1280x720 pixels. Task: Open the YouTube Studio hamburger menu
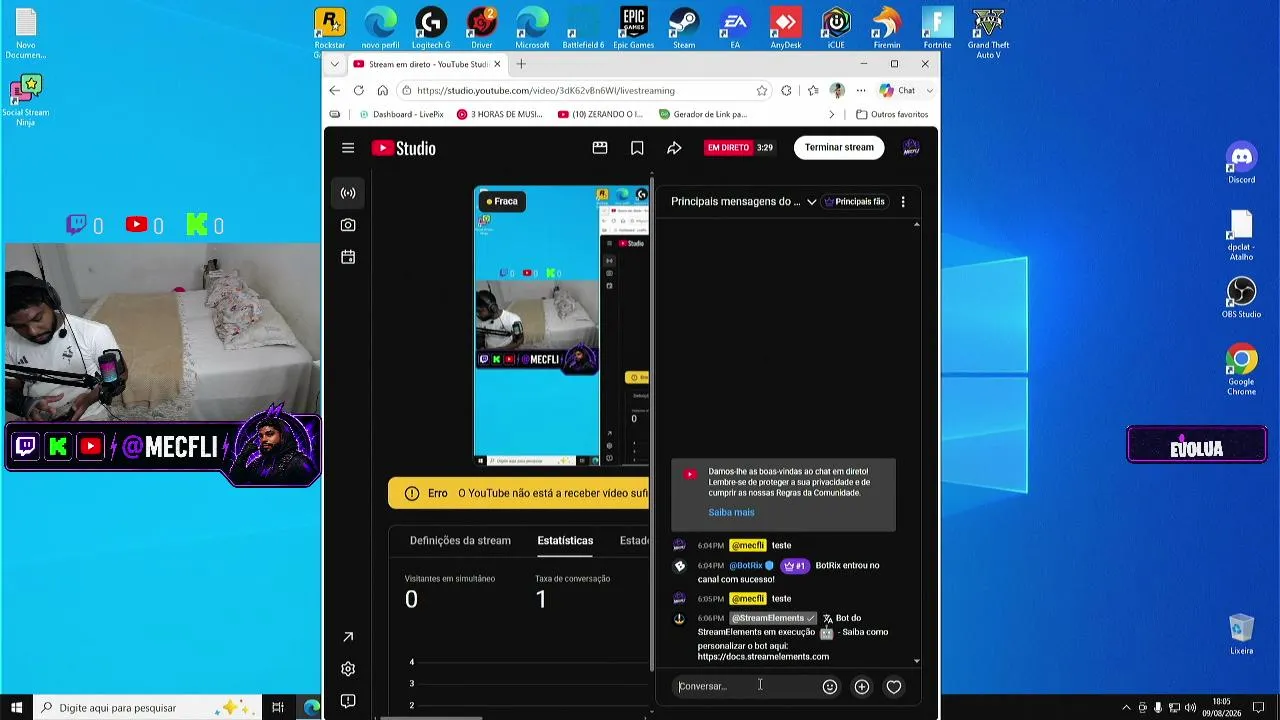(348, 148)
